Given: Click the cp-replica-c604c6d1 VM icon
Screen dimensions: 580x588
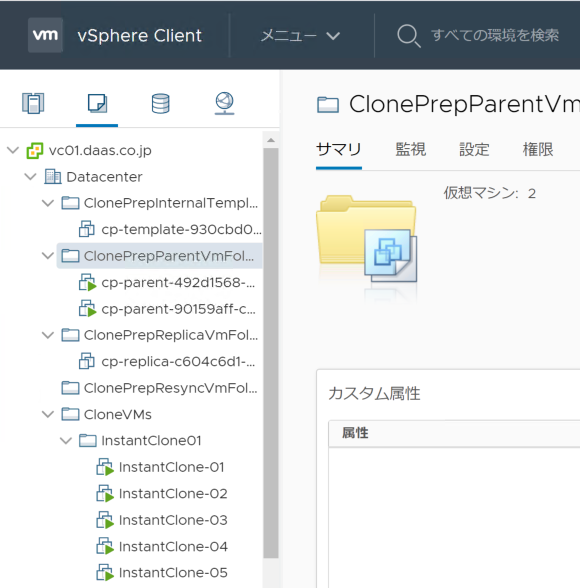Looking at the screenshot, I should [87, 361].
